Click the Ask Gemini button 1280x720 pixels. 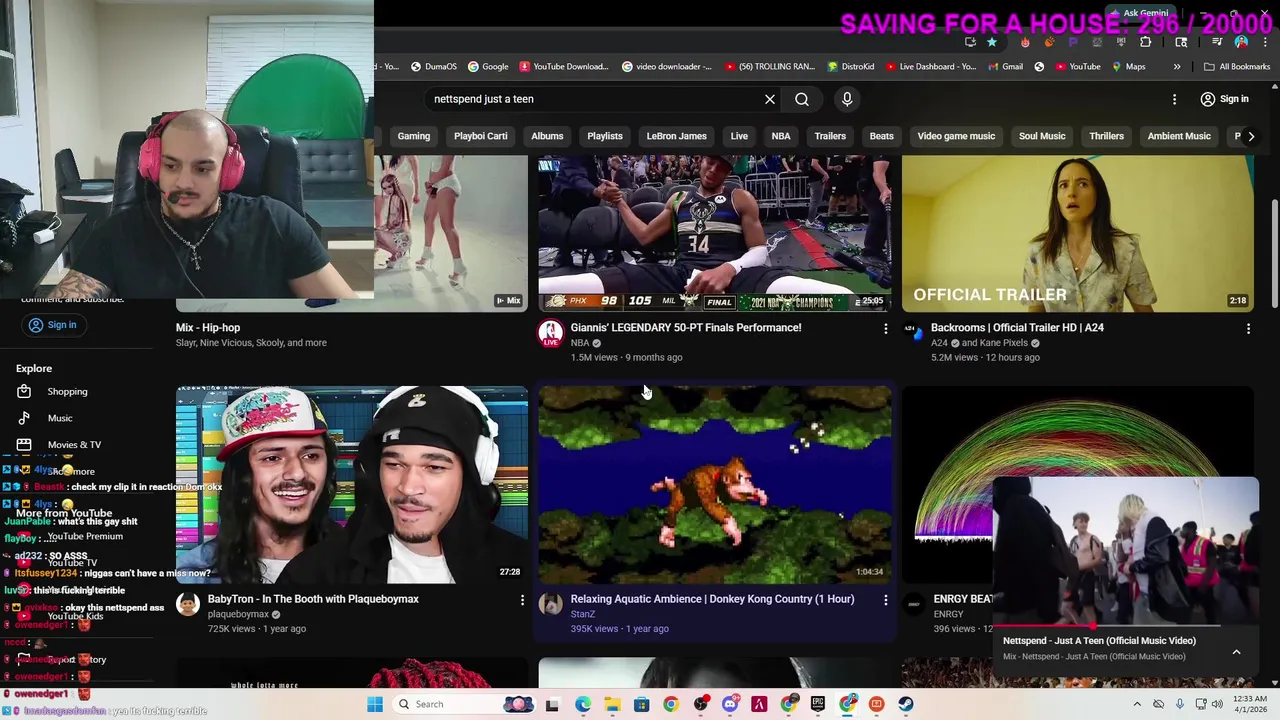click(1139, 13)
